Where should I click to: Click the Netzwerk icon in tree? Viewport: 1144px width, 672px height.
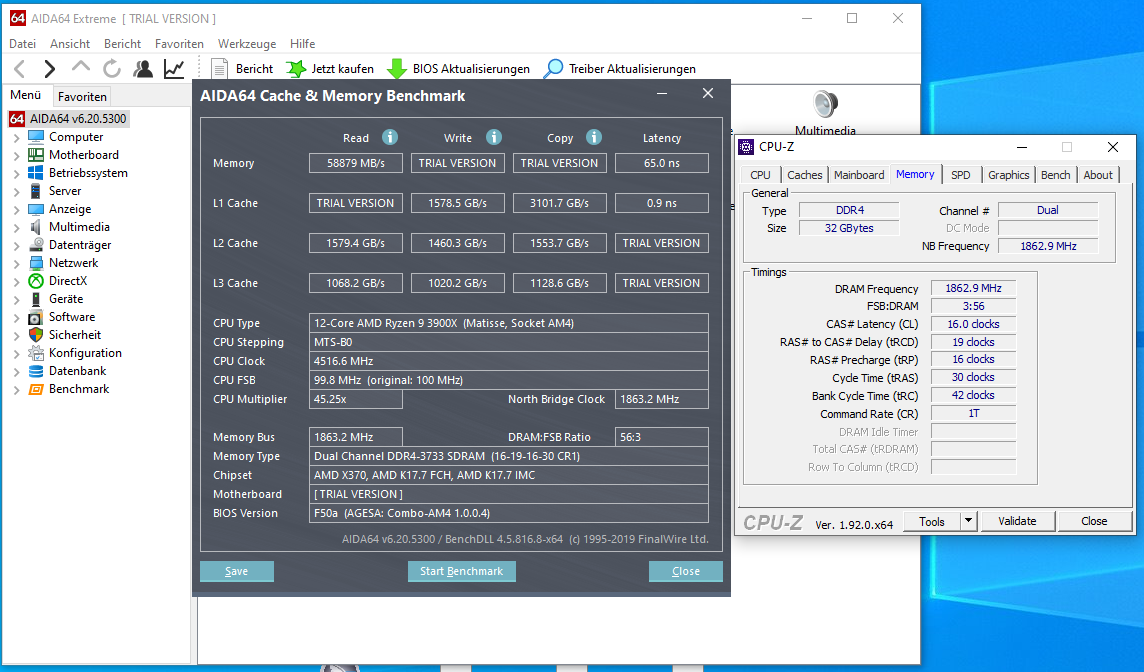point(36,263)
